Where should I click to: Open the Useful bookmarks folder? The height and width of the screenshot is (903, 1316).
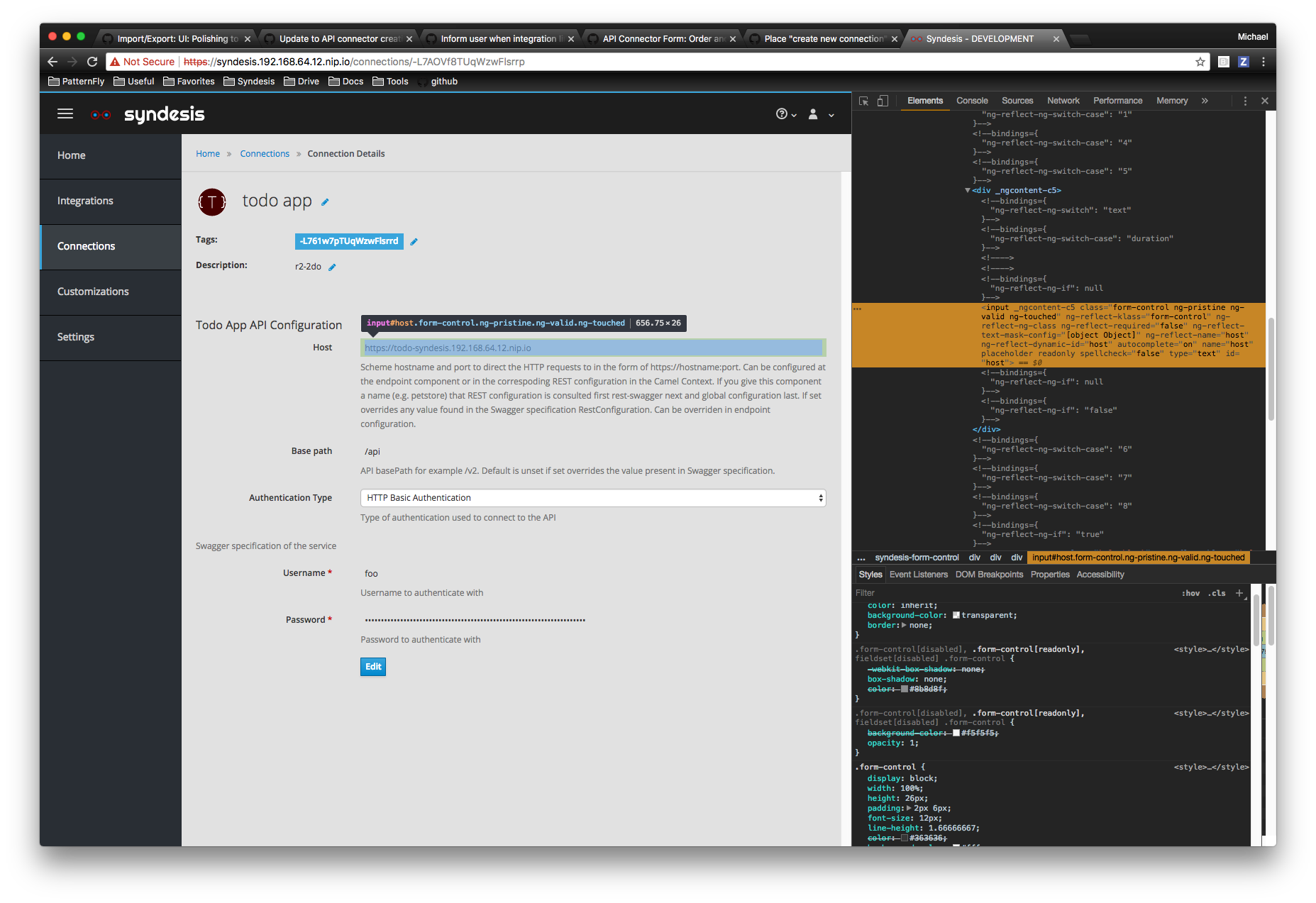(x=134, y=82)
